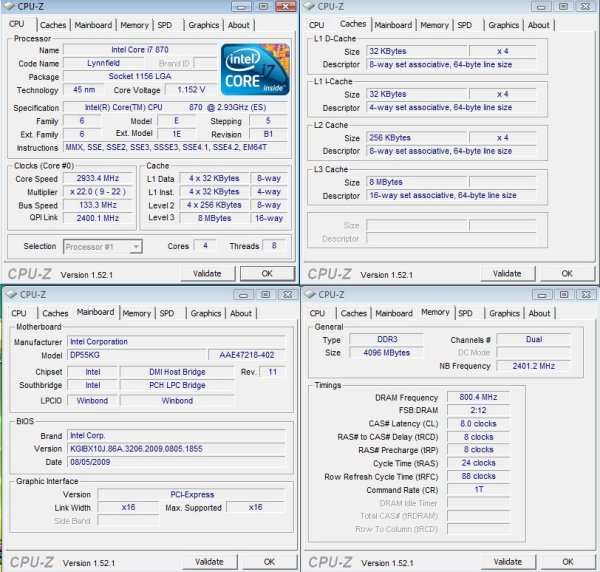Open About tab in the CPU window
The height and width of the screenshot is (572, 600).
pos(238,25)
